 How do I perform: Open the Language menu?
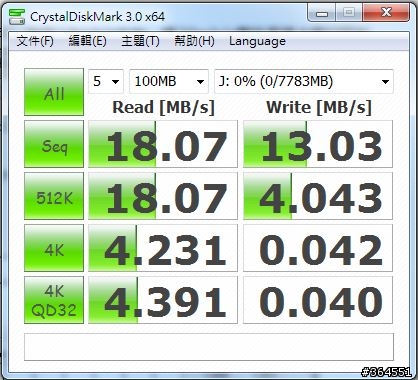(x=257, y=41)
